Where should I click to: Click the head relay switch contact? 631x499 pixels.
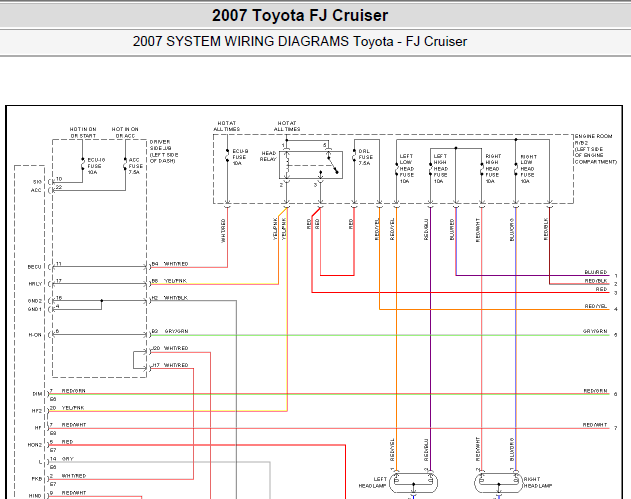pyautogui.click(x=332, y=165)
